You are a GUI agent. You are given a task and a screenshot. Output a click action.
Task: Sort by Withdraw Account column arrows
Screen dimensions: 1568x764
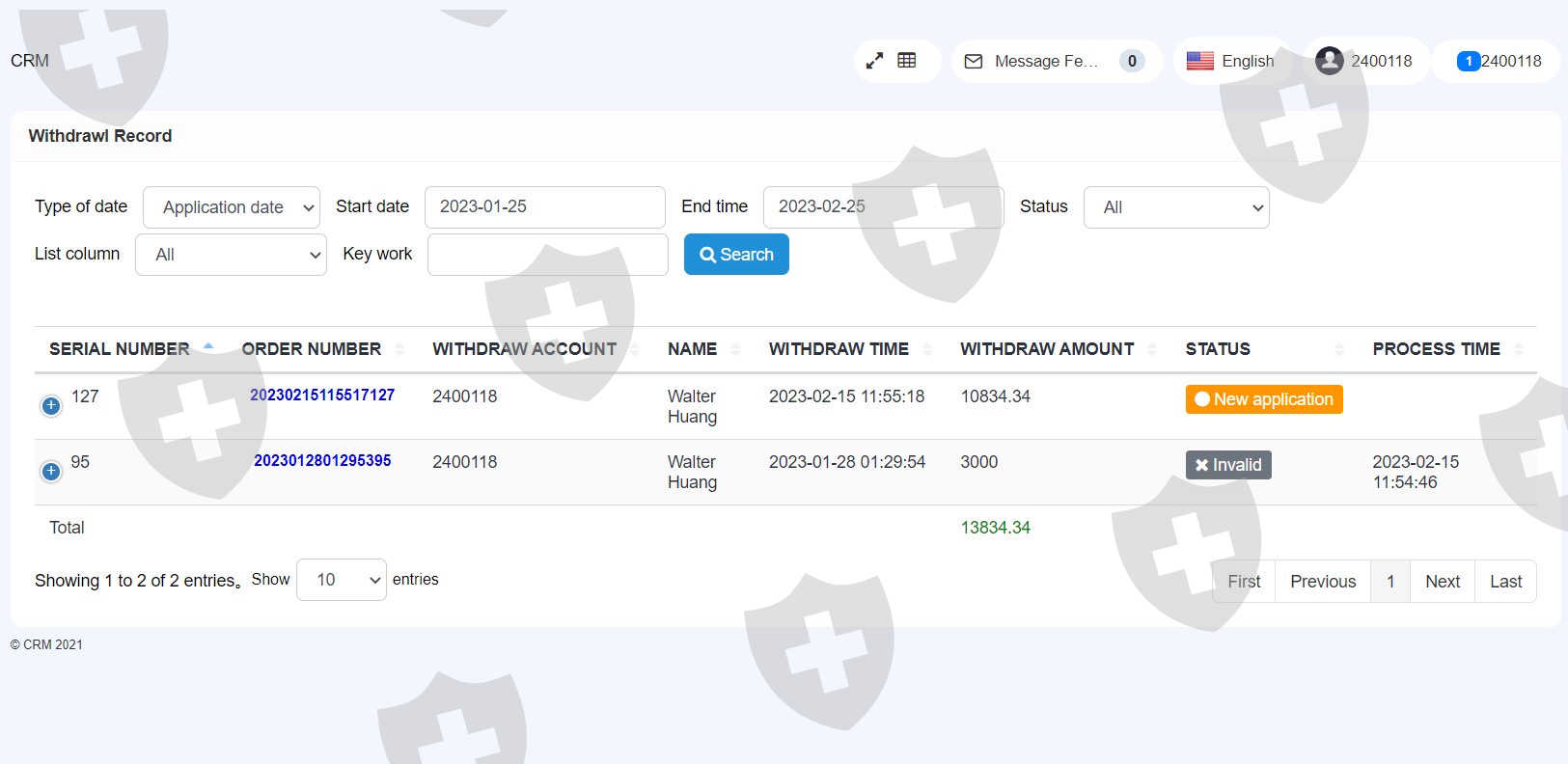coord(635,349)
